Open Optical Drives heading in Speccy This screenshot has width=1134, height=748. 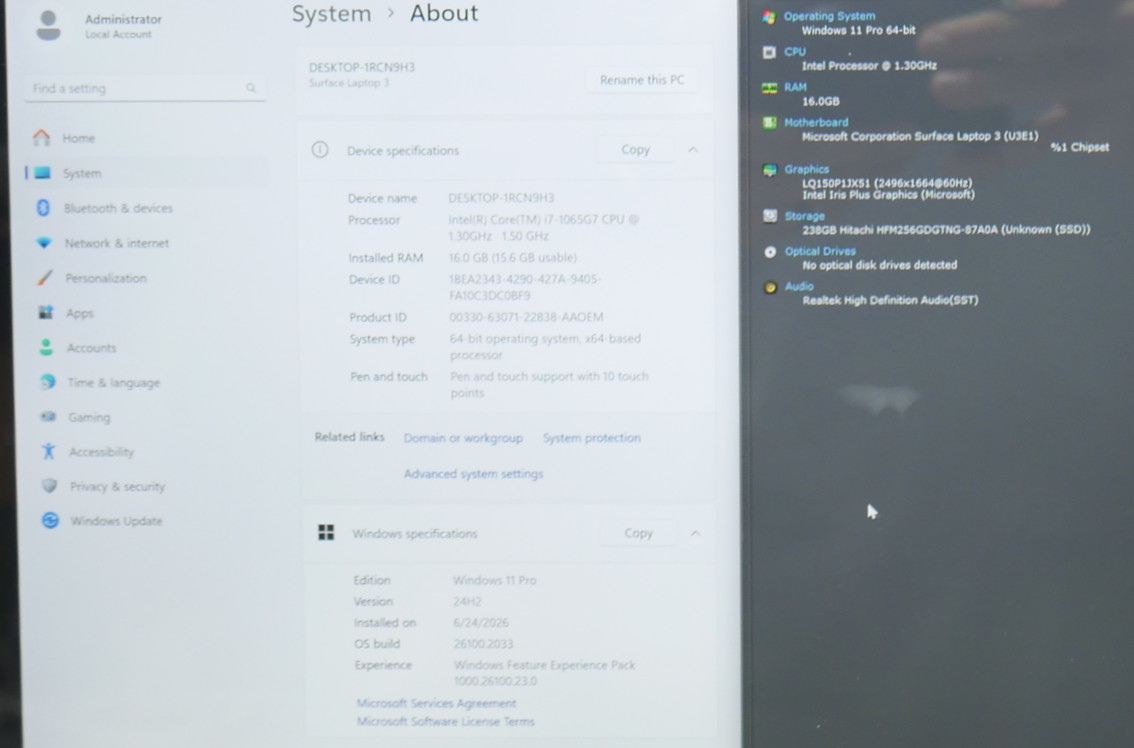[820, 251]
